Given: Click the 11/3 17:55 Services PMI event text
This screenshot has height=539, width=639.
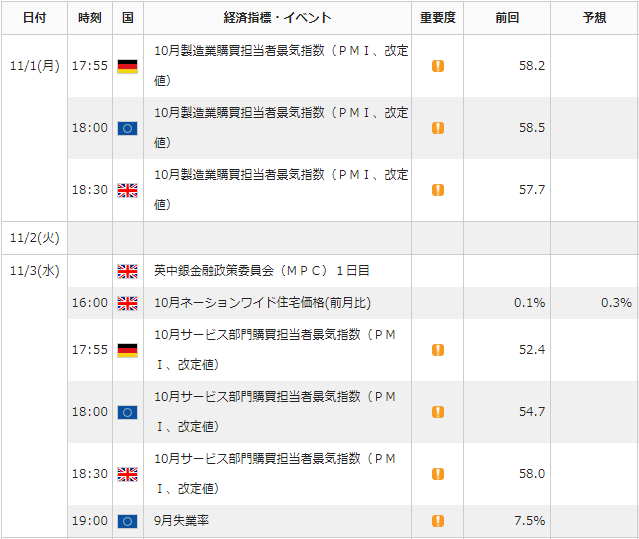Looking at the screenshot, I should pyautogui.click(x=275, y=350).
